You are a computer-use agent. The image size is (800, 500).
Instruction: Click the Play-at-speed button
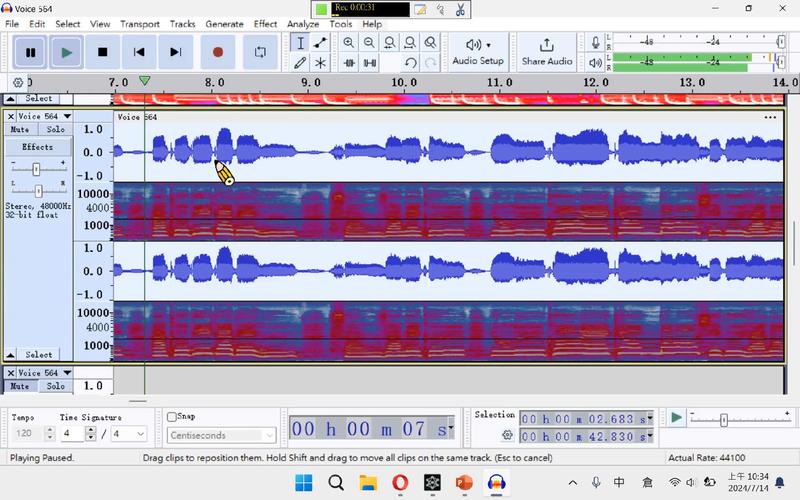pos(677,418)
